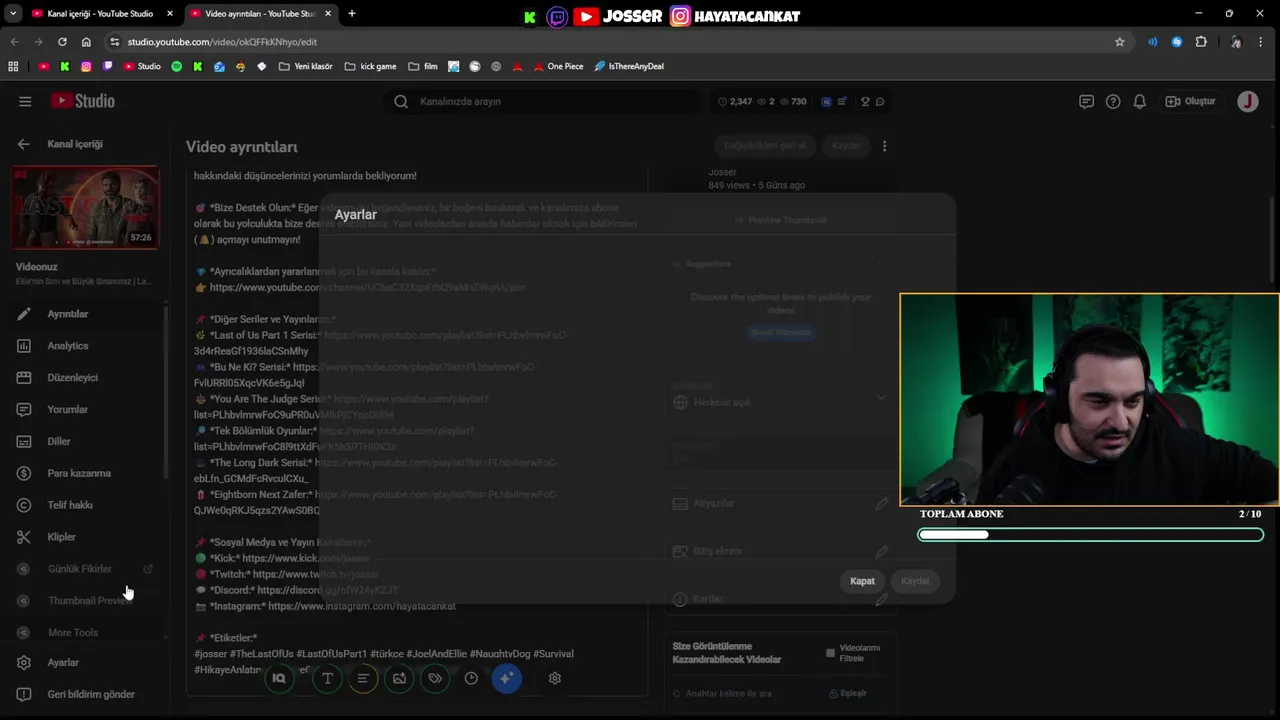Switch to Video ayrıntıları browser tab

click(x=260, y=14)
